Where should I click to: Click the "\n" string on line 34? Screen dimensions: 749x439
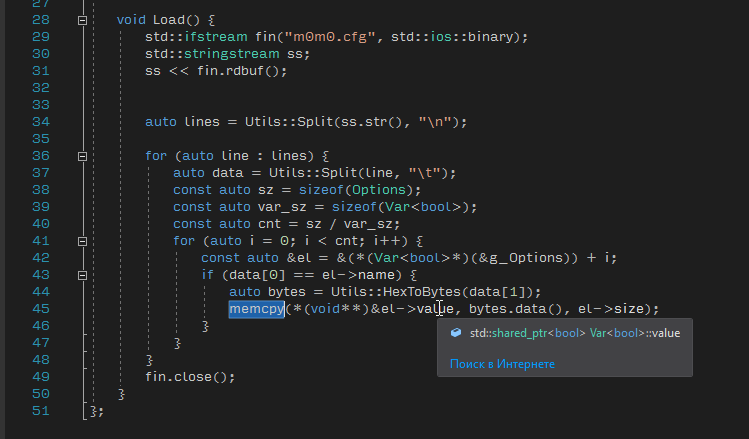pyautogui.click(x=436, y=122)
